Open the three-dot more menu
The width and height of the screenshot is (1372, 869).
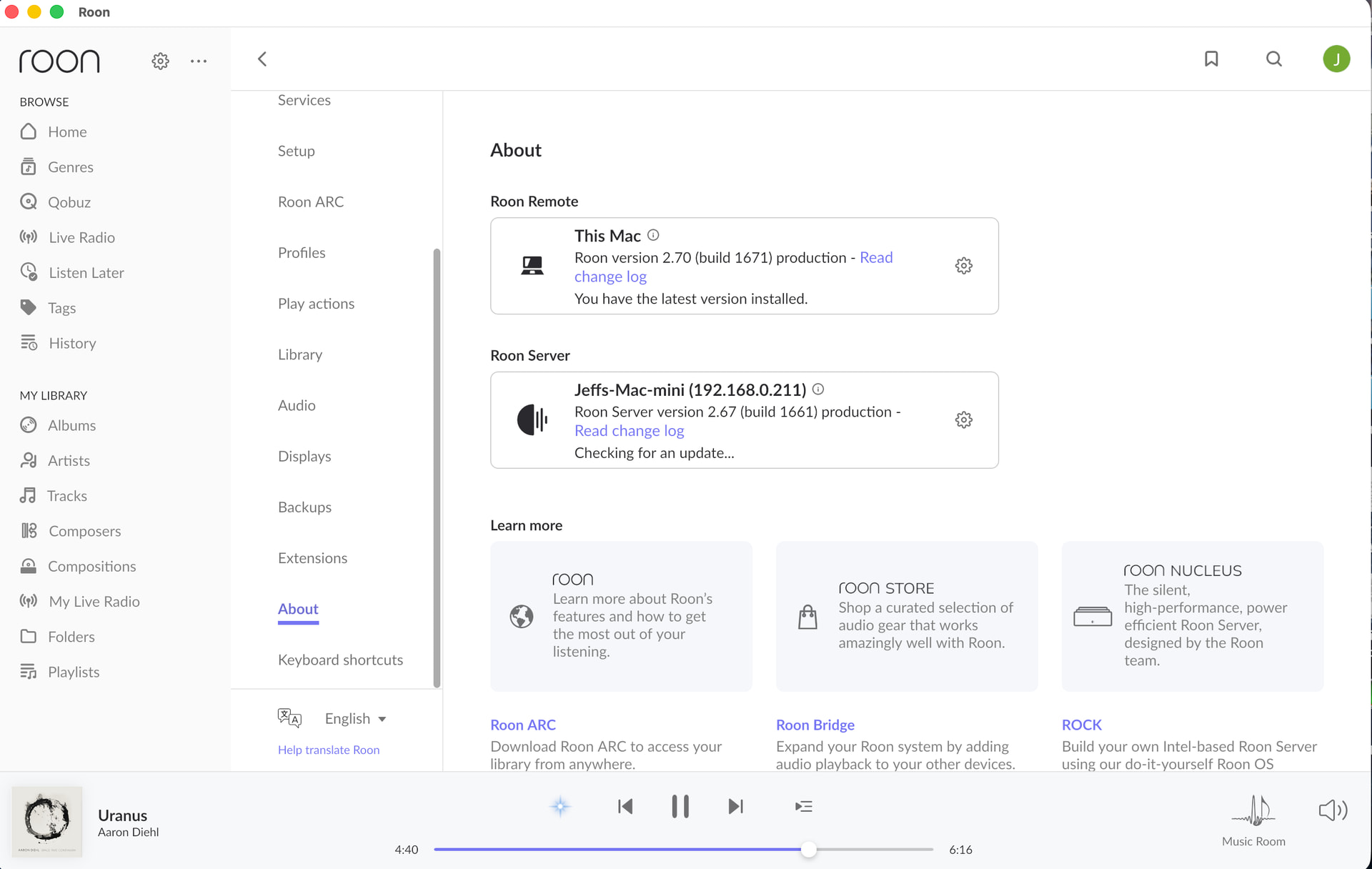[x=199, y=61]
